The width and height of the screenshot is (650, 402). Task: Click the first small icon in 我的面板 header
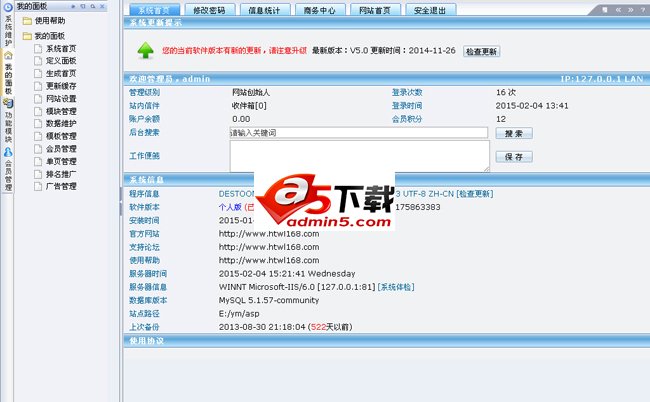click(x=73, y=6)
